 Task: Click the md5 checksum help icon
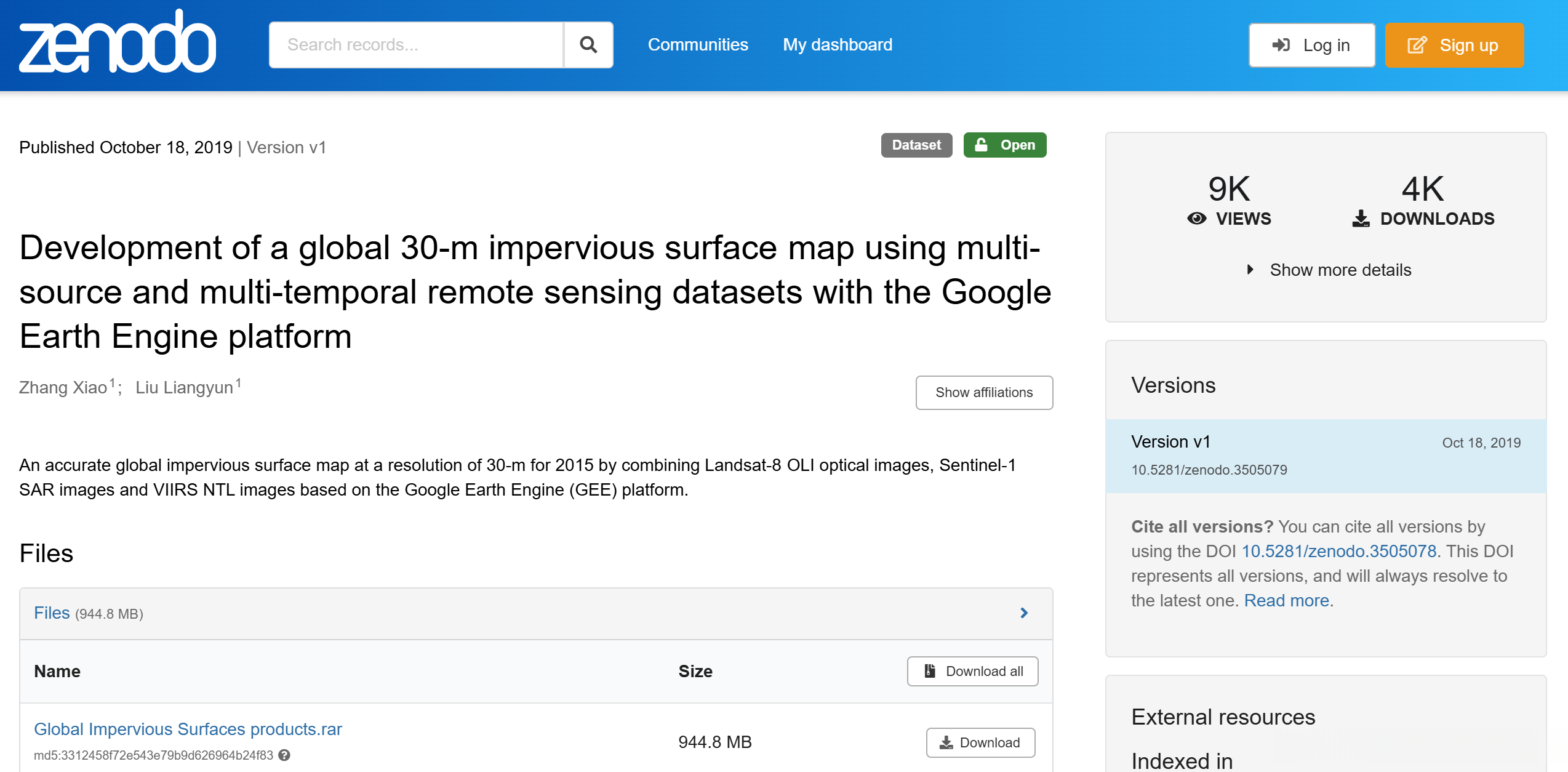tap(284, 755)
